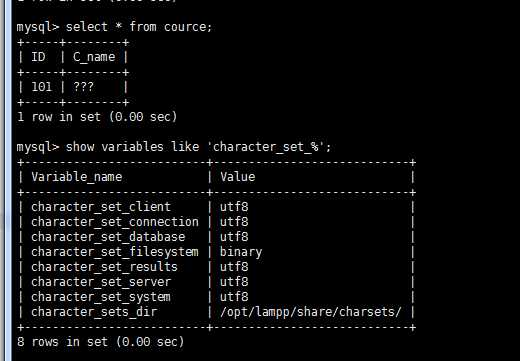
Task: Click the character_set_server variable text
Action: (x=101, y=282)
